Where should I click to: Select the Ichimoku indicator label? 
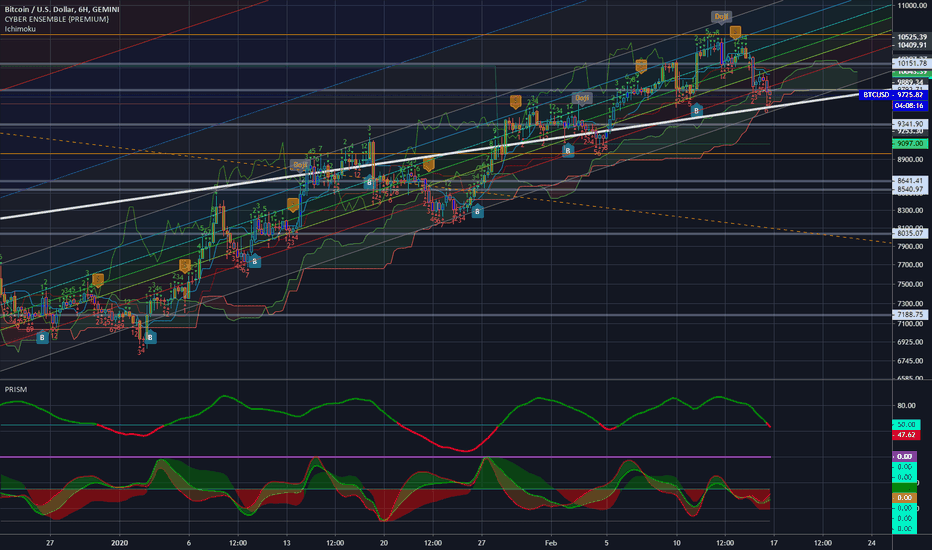click(x=20, y=29)
